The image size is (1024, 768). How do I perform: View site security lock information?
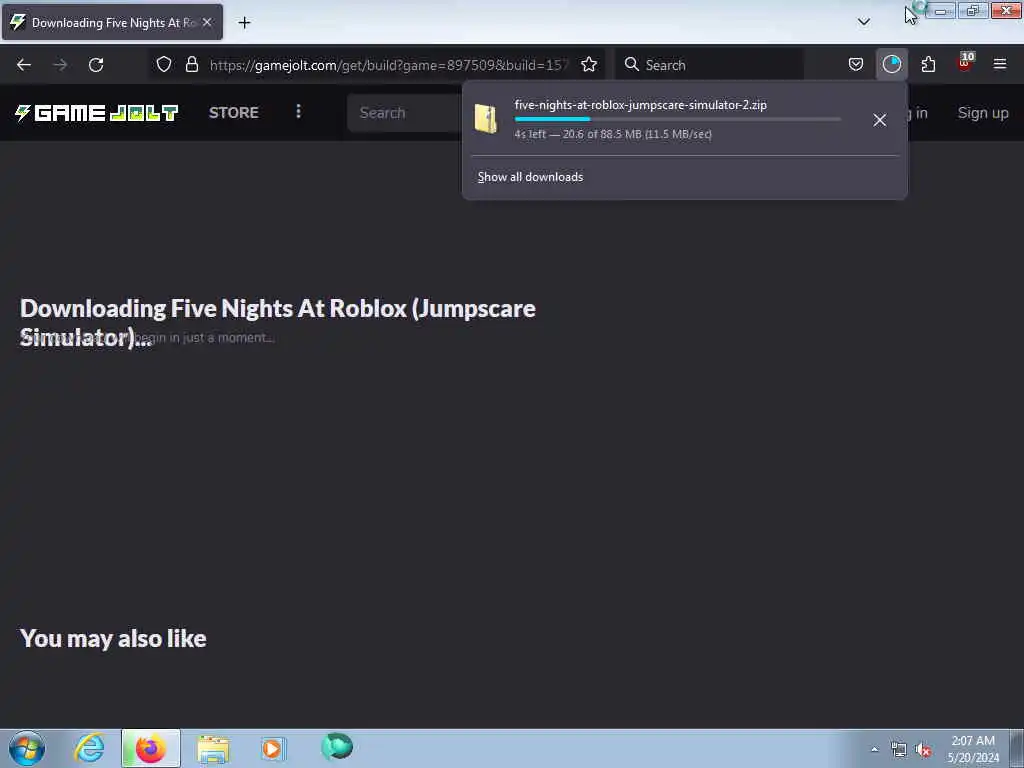click(191, 65)
